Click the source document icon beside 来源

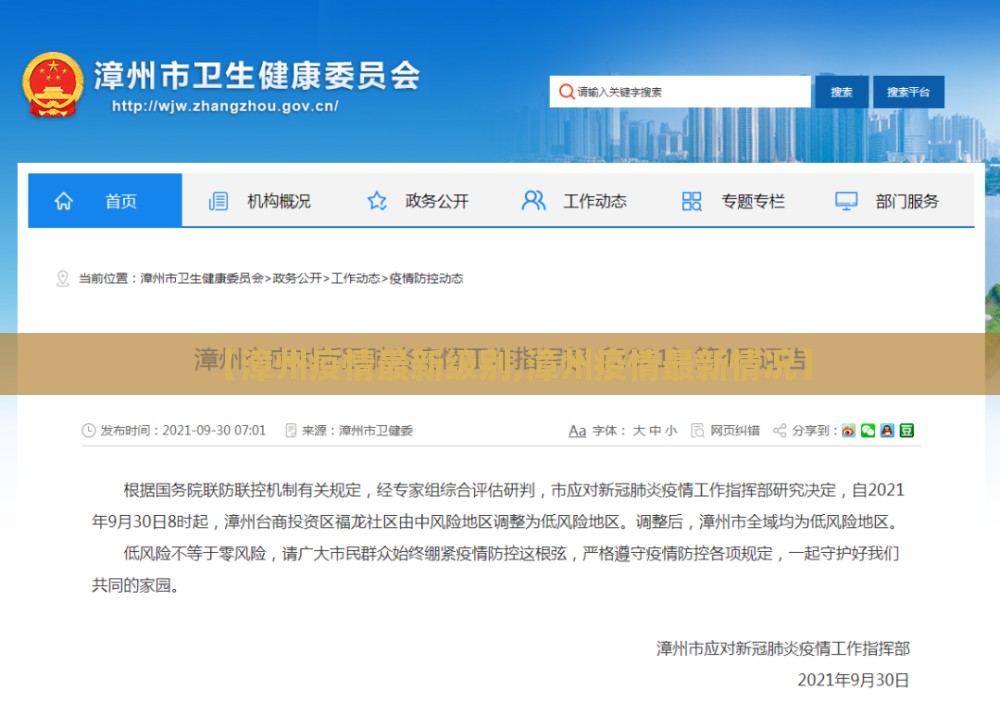click(291, 430)
